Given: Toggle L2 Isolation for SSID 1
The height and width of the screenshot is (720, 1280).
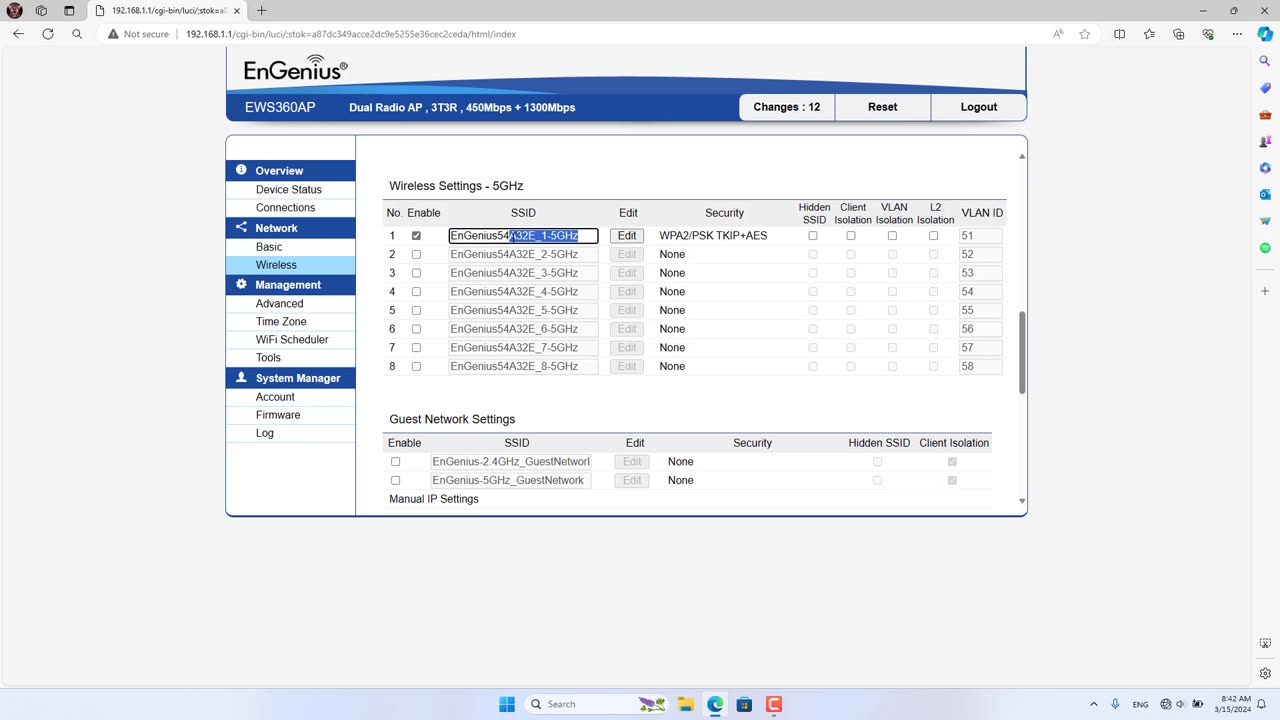Looking at the screenshot, I should [x=934, y=236].
